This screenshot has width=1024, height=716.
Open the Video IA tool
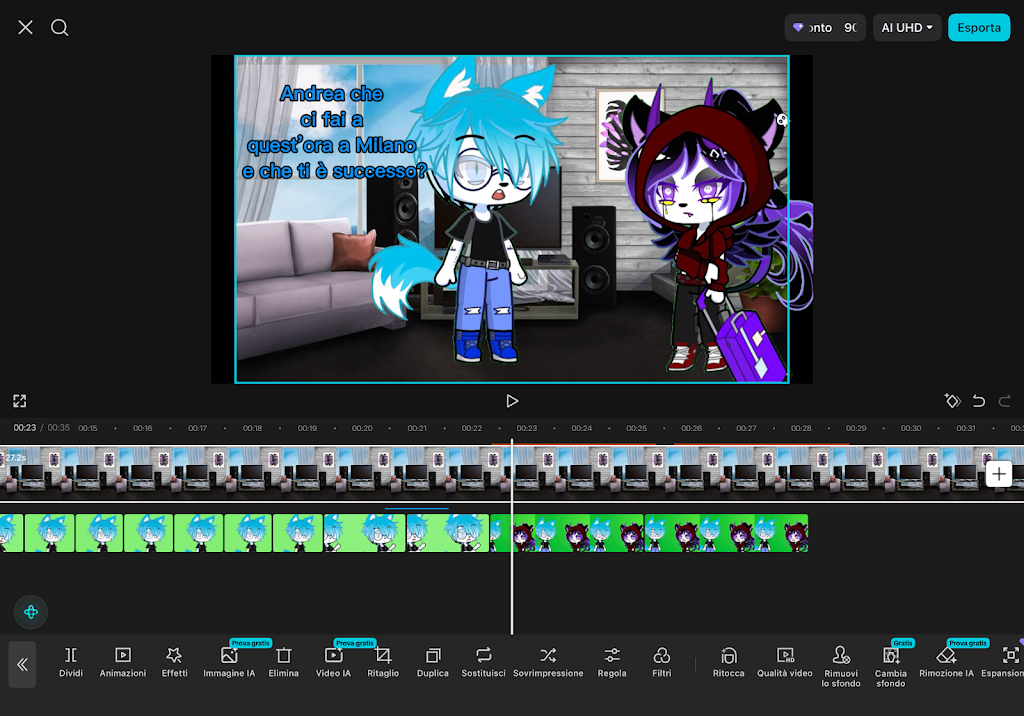[333, 662]
